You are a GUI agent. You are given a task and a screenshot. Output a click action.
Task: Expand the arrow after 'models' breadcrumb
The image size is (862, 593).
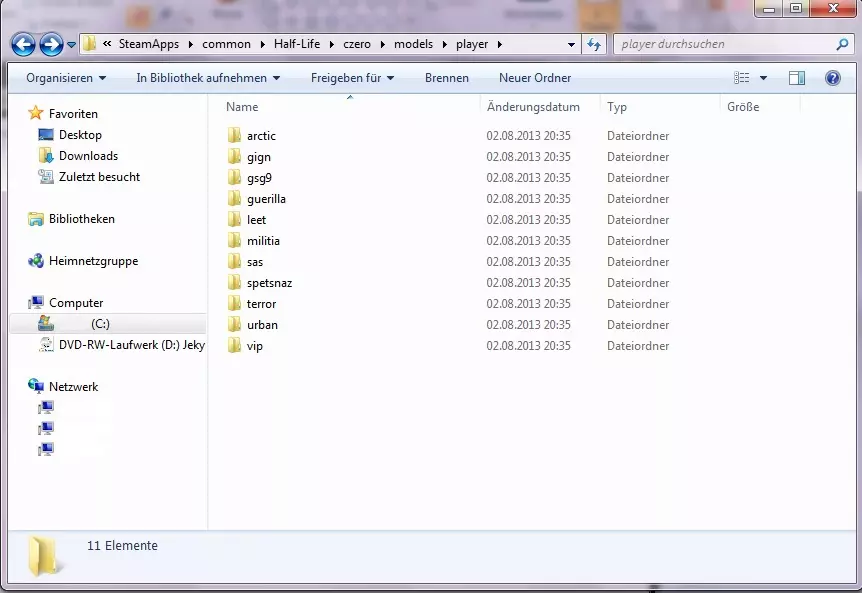(x=445, y=45)
